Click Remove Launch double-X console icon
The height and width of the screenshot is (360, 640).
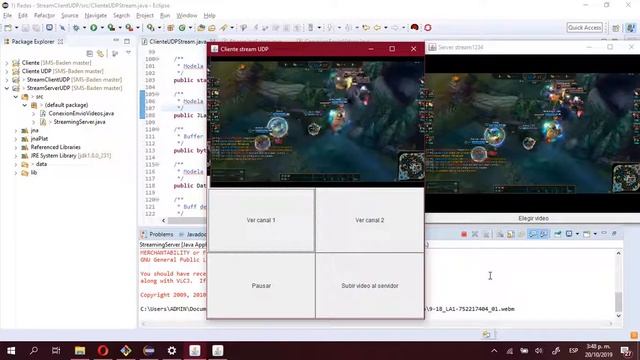tap(475, 234)
